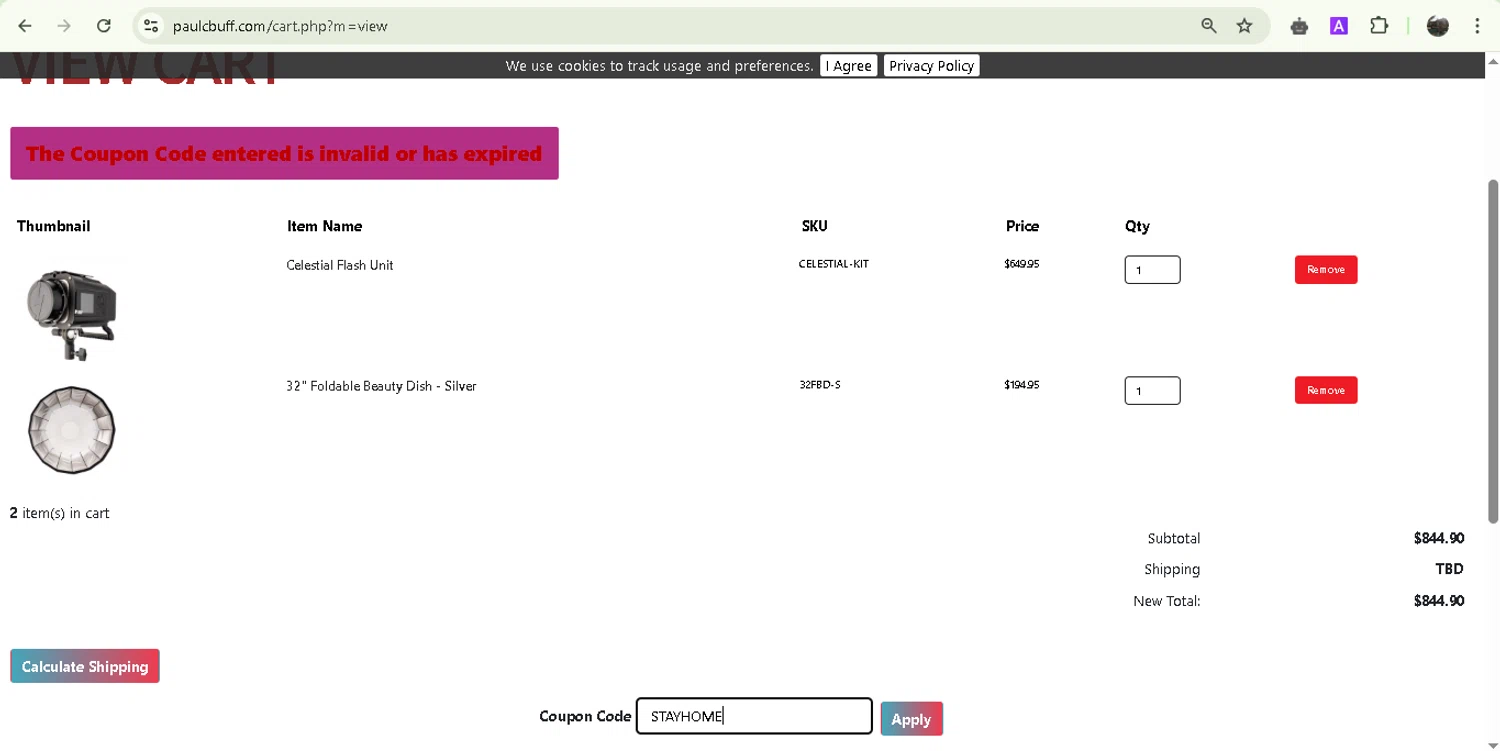Remove the 32" Foldable Beauty Dish
1500x751 pixels.
pos(1326,390)
